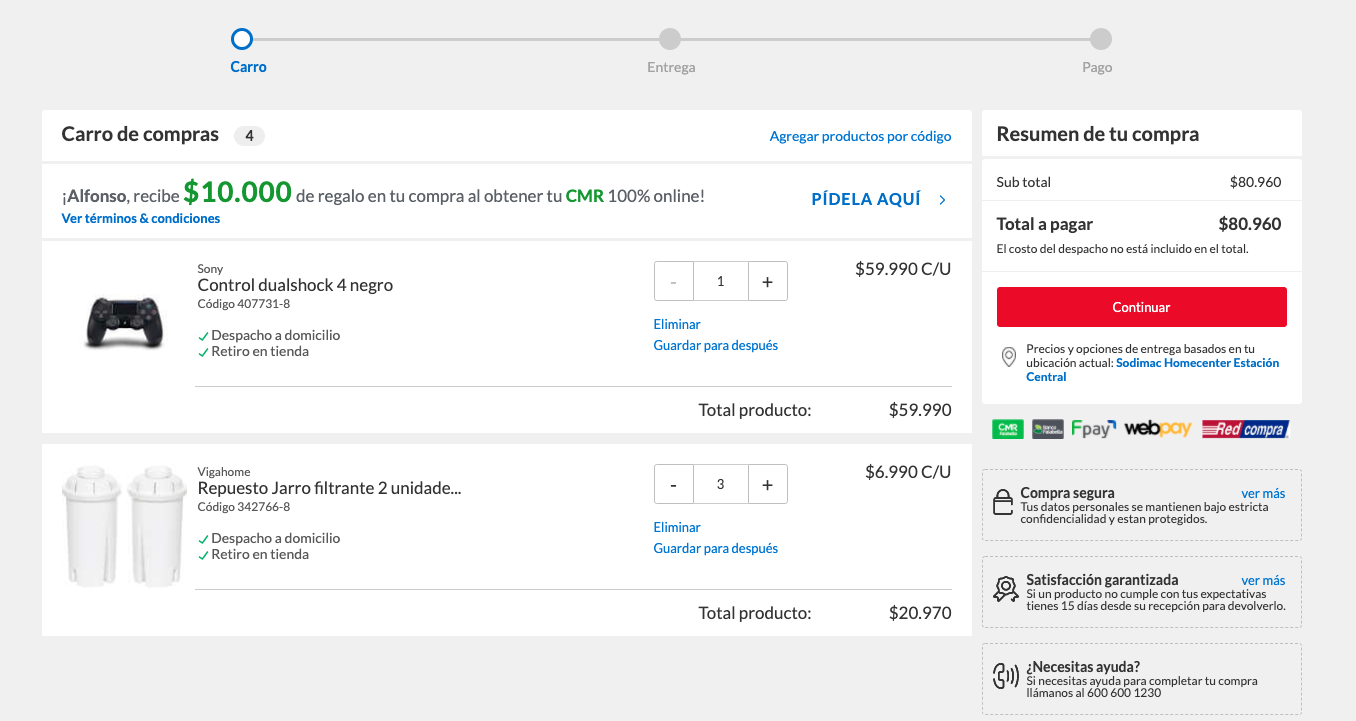Screen dimensions: 1356x721
Task: Decrease quantity of Control dualshock 4
Action: coord(674,282)
